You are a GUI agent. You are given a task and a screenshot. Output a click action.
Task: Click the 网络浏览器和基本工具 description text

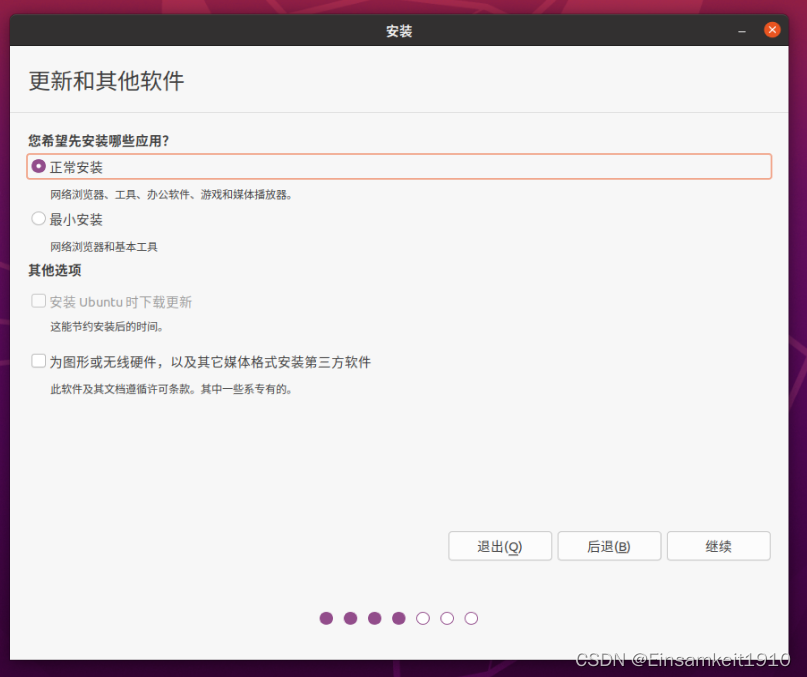[x=103, y=247]
